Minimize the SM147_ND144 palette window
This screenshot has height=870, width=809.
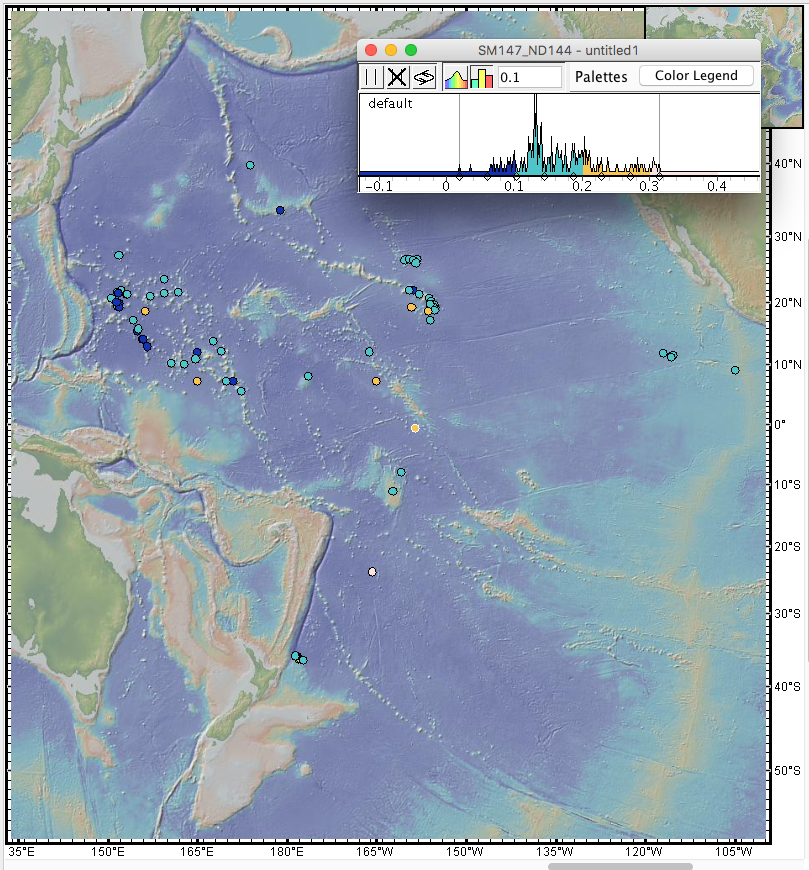(391, 50)
